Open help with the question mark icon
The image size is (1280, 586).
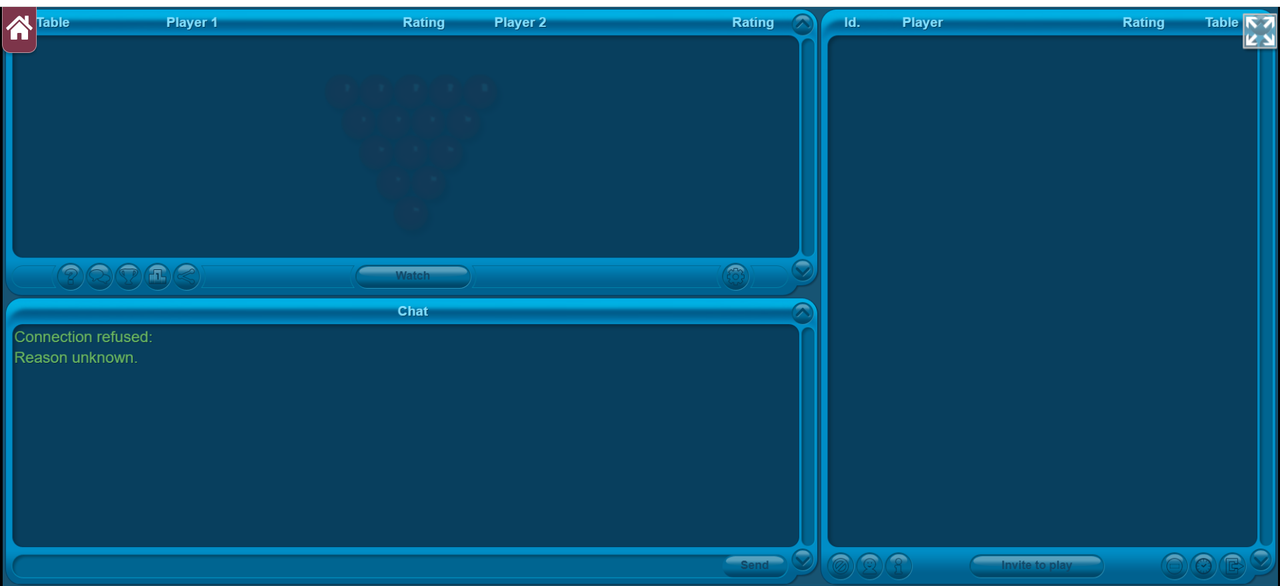(x=70, y=276)
